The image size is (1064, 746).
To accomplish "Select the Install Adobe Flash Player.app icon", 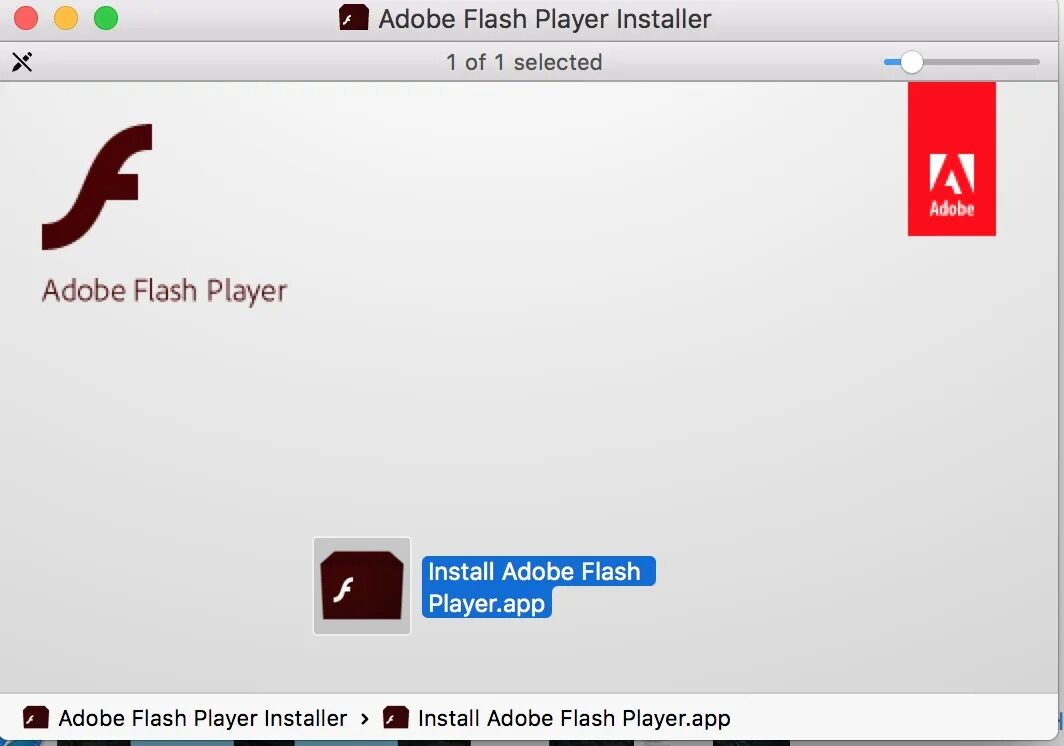I will pos(362,586).
